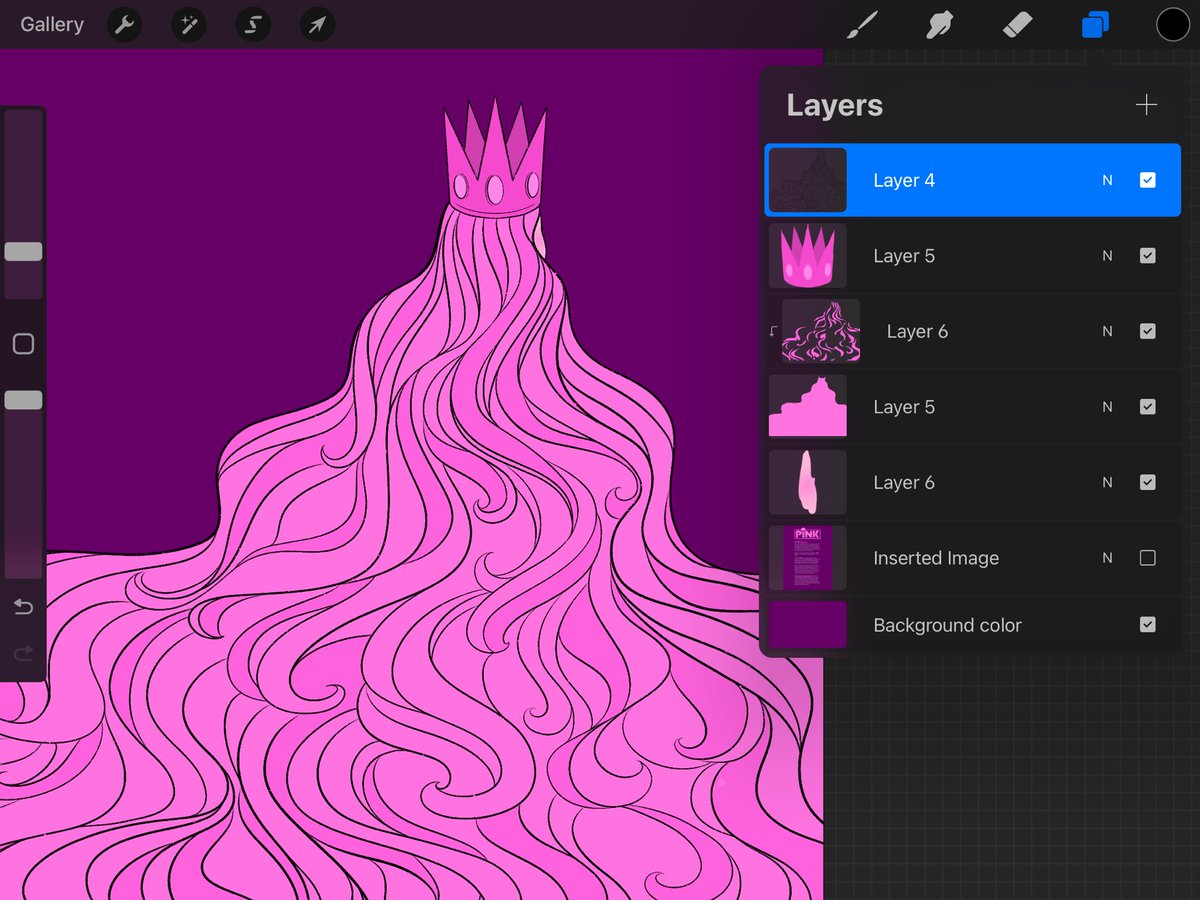Image resolution: width=1200 pixels, height=900 pixels.
Task: Tap the undo arrow in sidebar
Action: click(x=23, y=607)
